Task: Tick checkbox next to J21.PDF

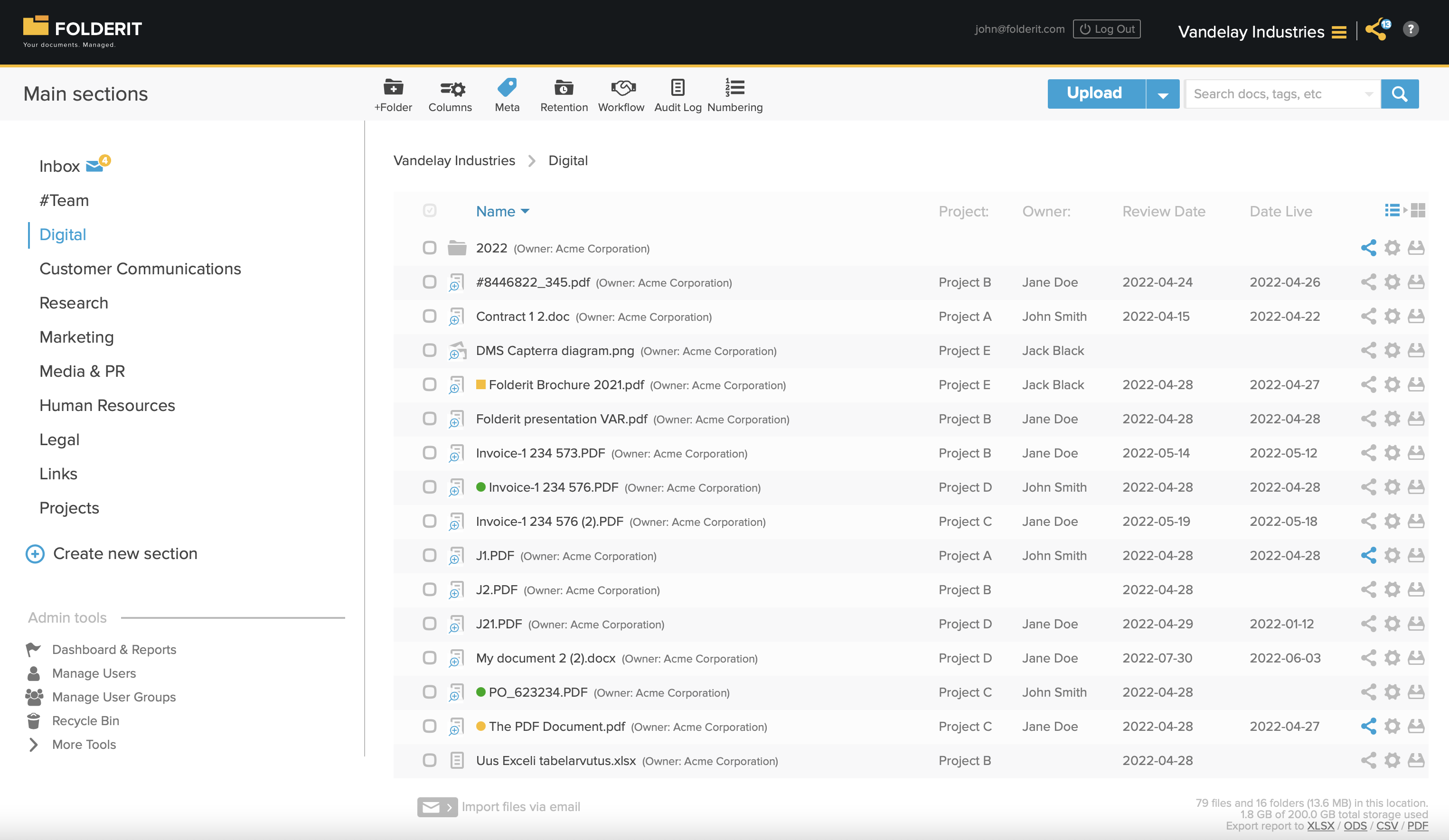Action: pos(430,624)
